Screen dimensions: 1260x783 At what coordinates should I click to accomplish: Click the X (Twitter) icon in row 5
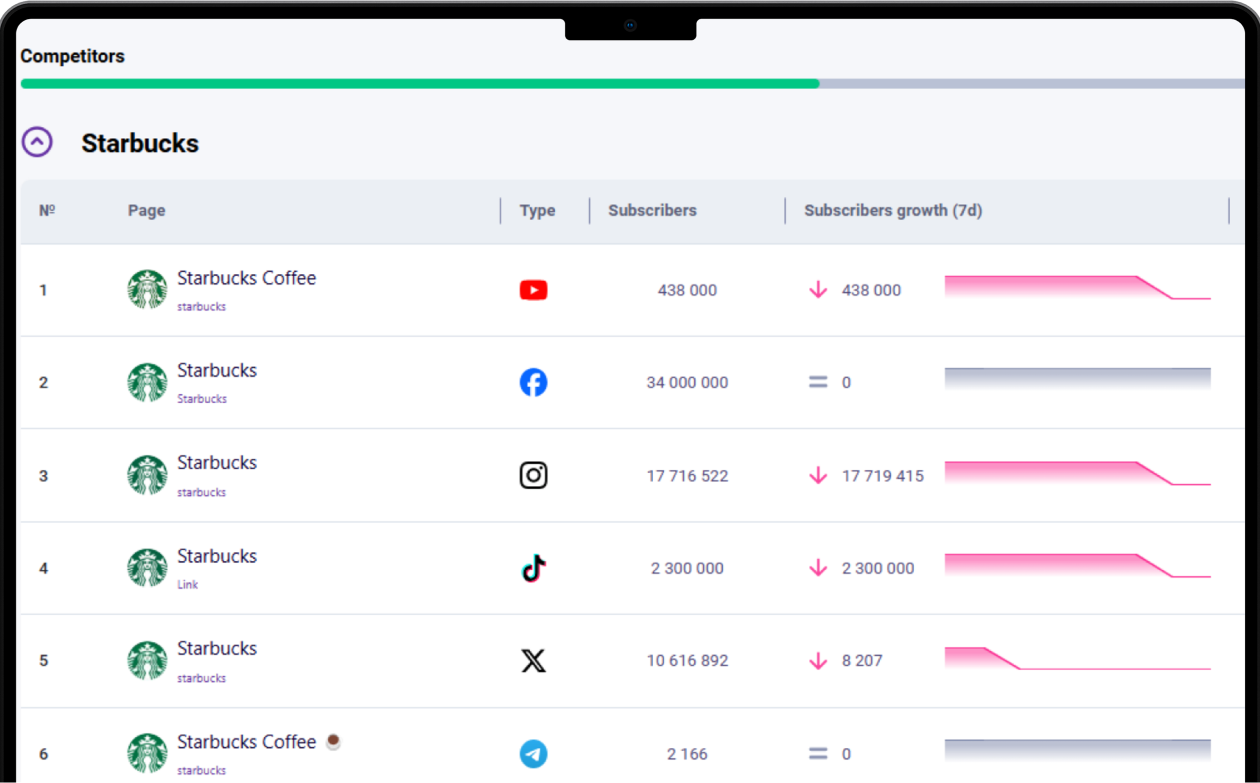coord(534,660)
